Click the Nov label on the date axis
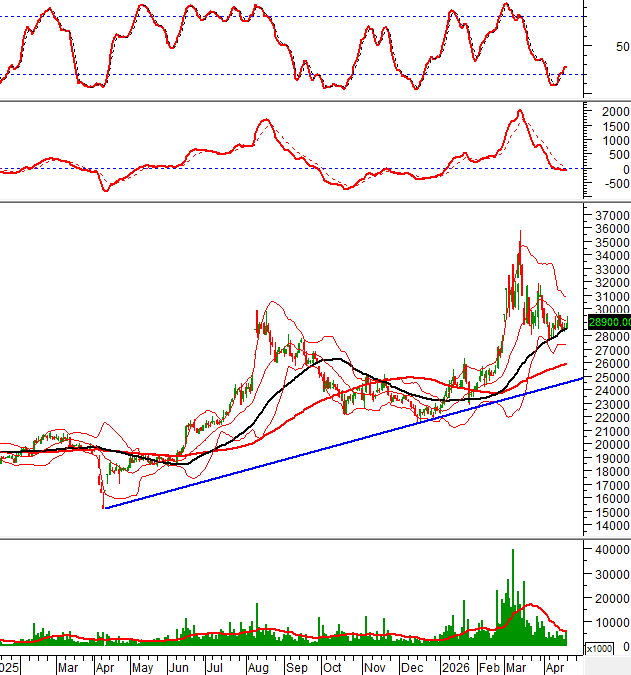 (x=374, y=666)
